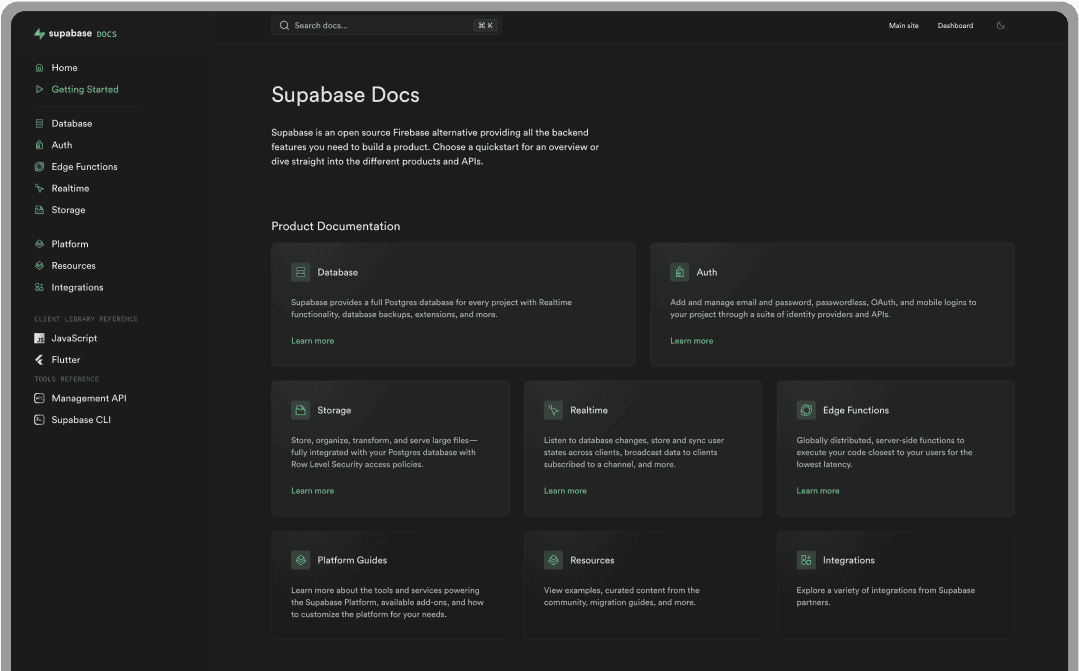The image size is (1079, 671).
Task: Open the Database card title
Action: [x=337, y=273]
